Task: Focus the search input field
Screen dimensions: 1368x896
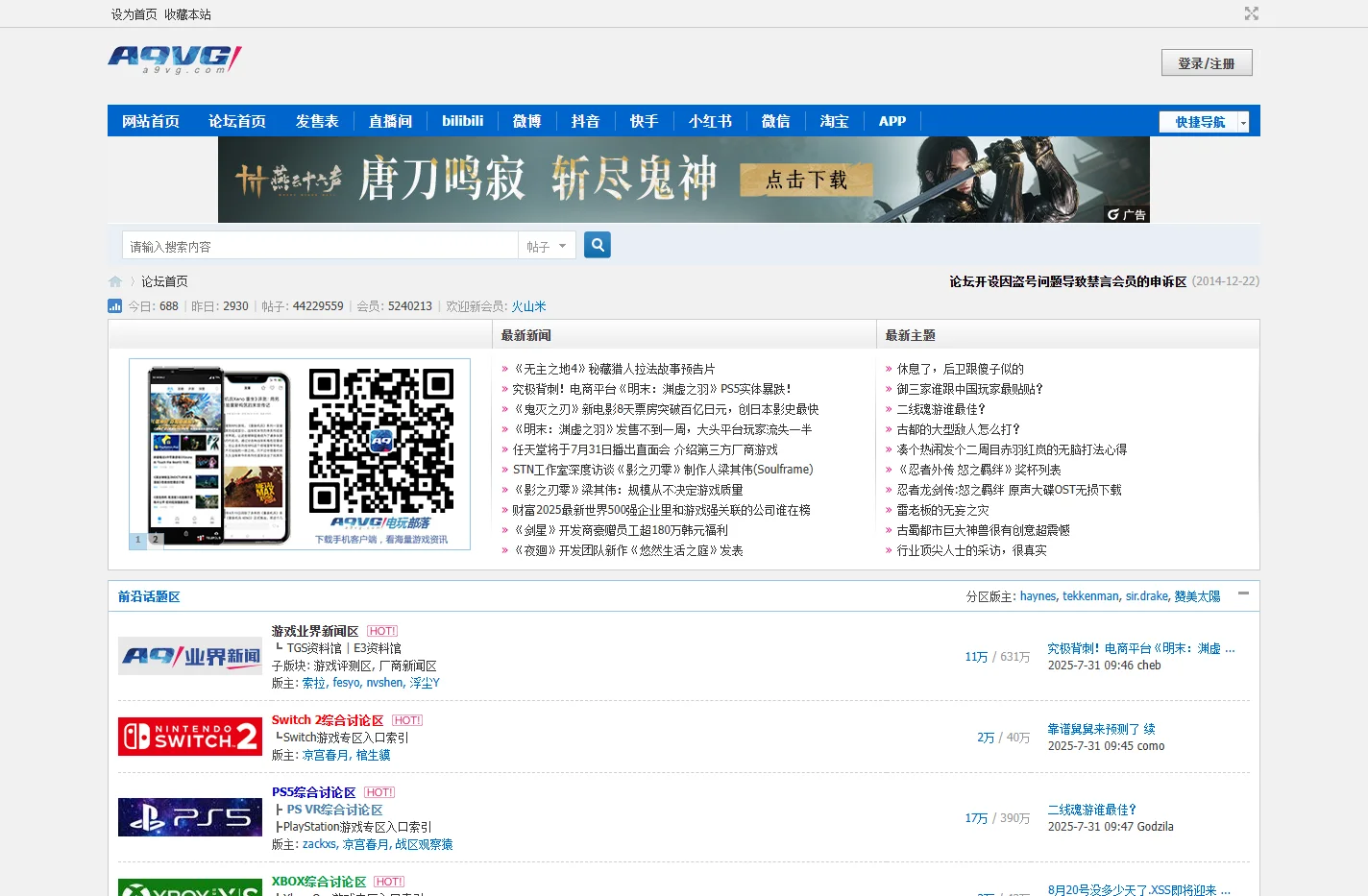Action: pos(320,246)
